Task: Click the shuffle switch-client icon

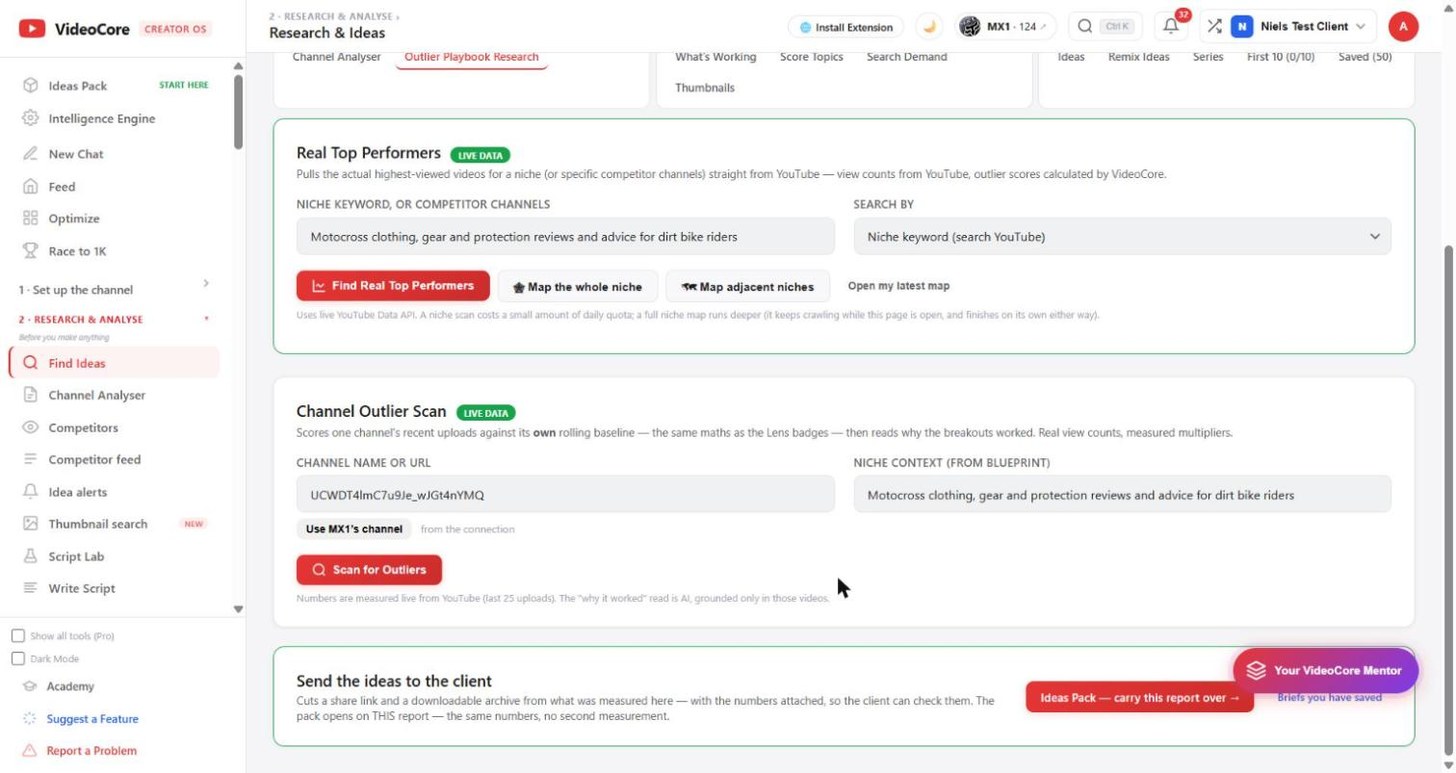Action: (1214, 27)
